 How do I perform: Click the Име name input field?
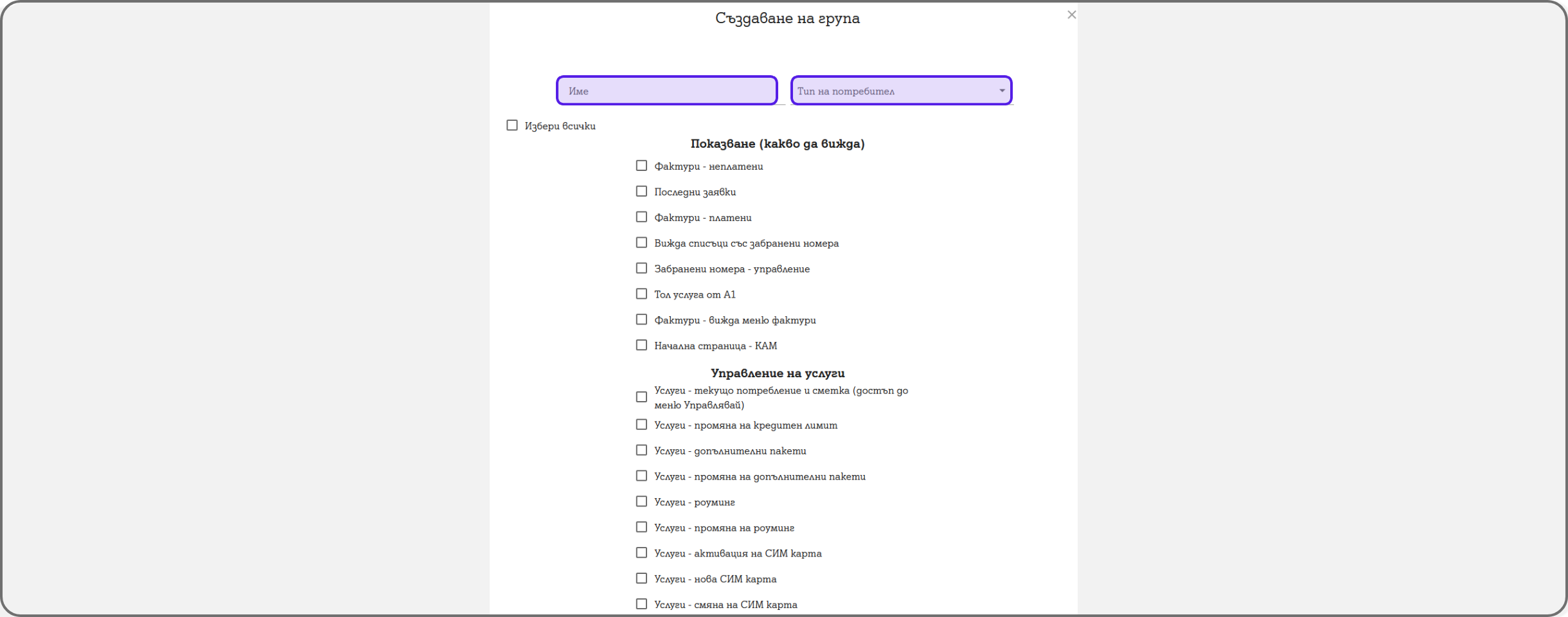tap(666, 91)
